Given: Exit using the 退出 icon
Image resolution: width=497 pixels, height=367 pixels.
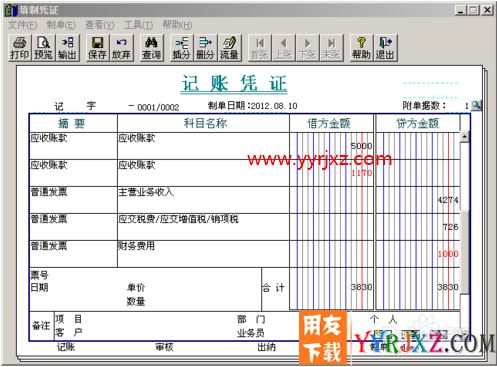Looking at the screenshot, I should pos(385,48).
